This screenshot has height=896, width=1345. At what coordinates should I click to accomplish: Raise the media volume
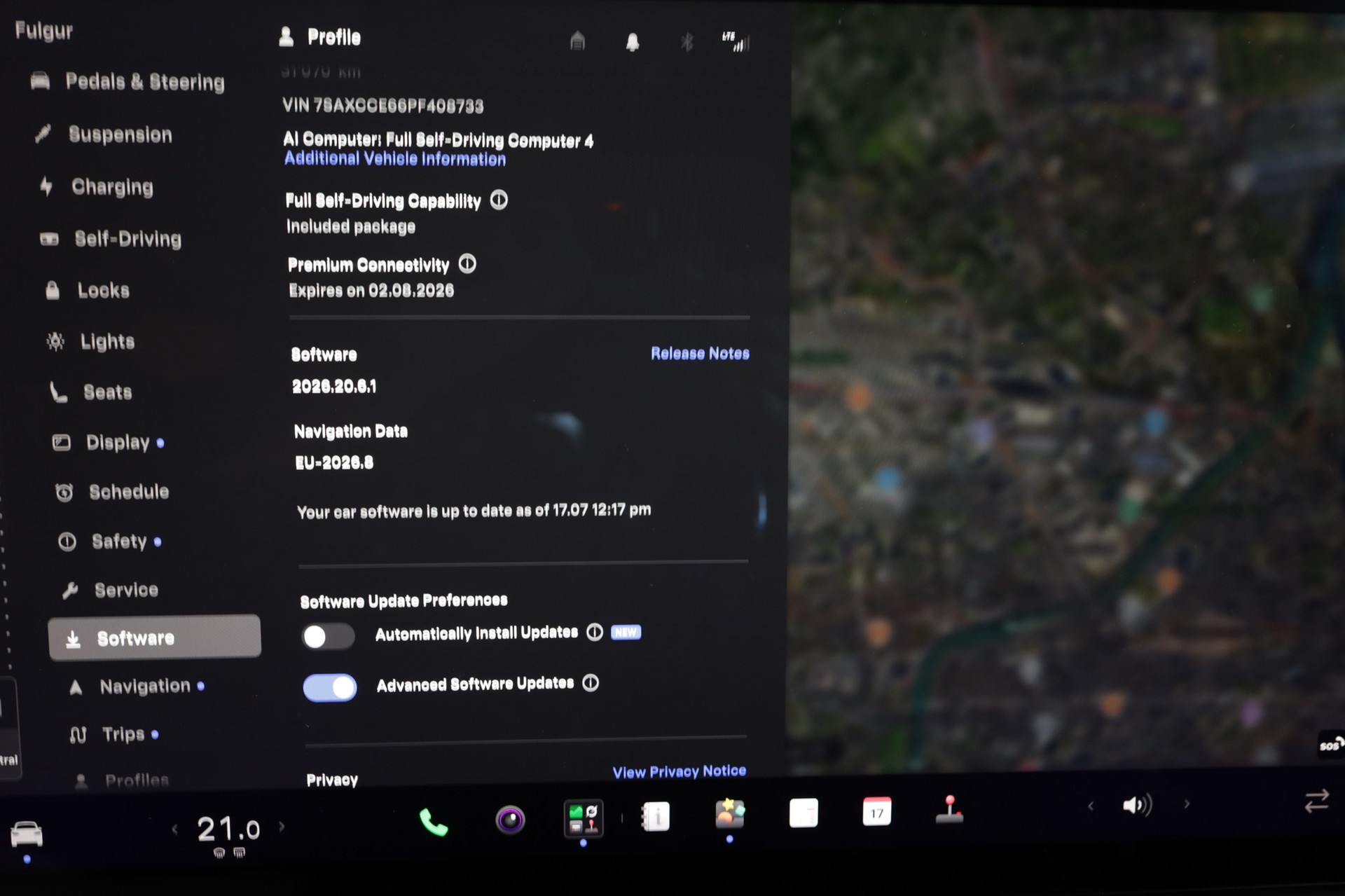click(x=1187, y=804)
